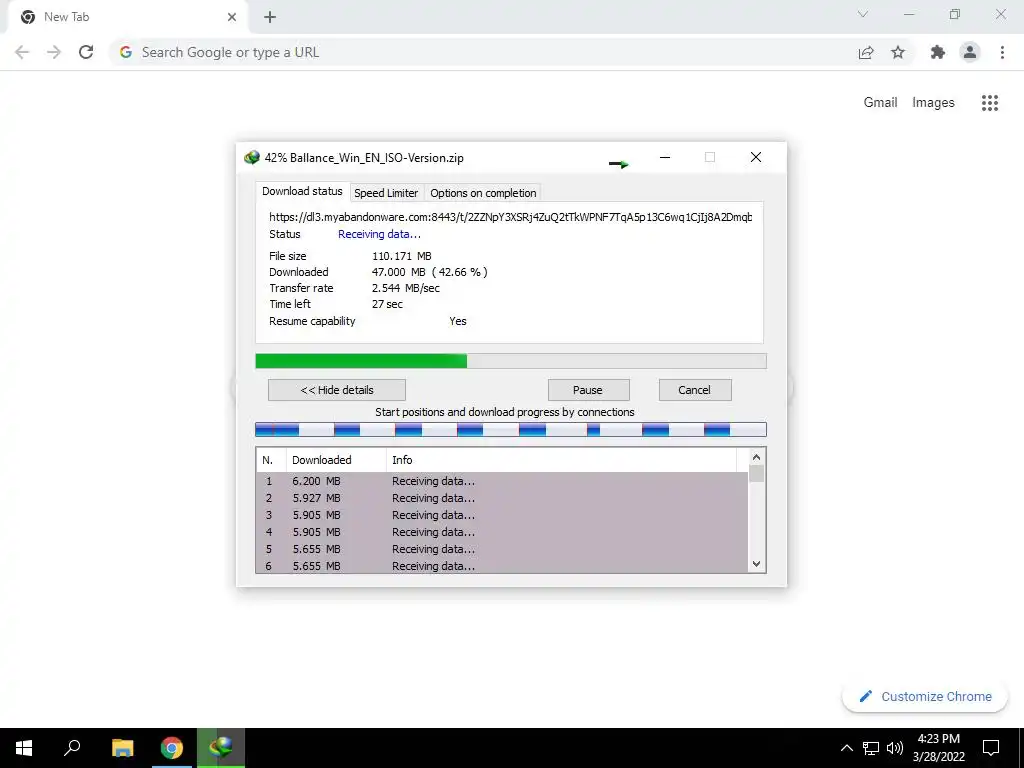Click the file size value 110.171 MB

[x=402, y=256]
